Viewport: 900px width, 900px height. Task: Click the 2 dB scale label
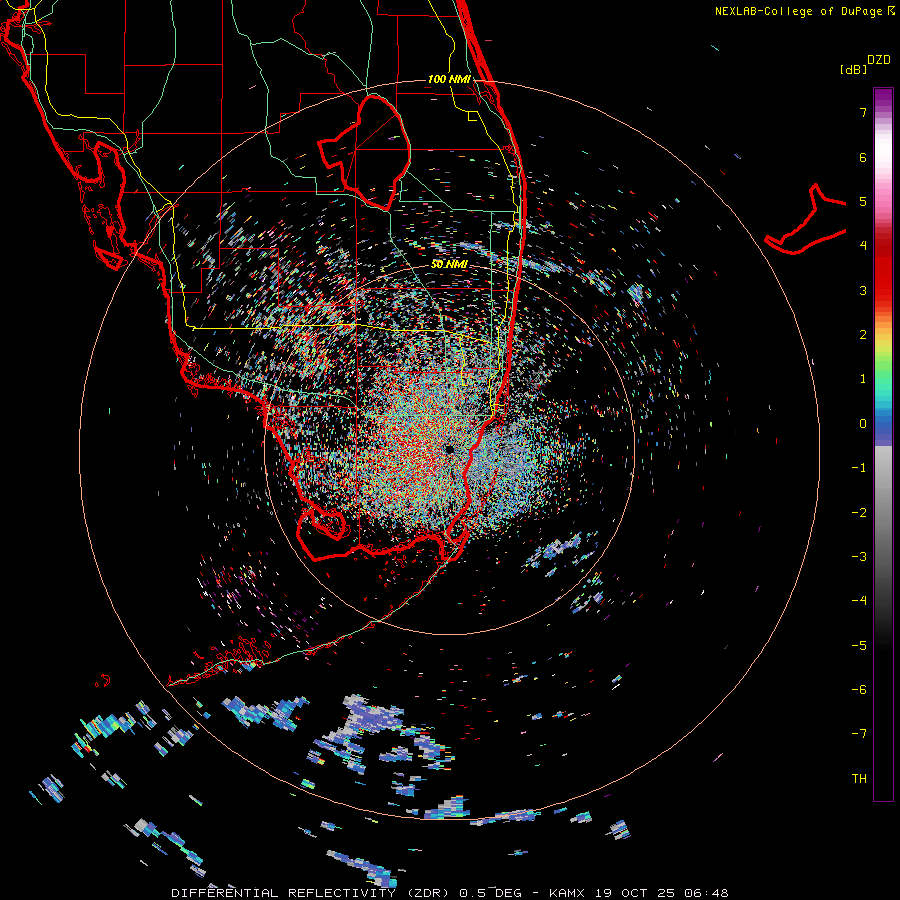pos(863,335)
